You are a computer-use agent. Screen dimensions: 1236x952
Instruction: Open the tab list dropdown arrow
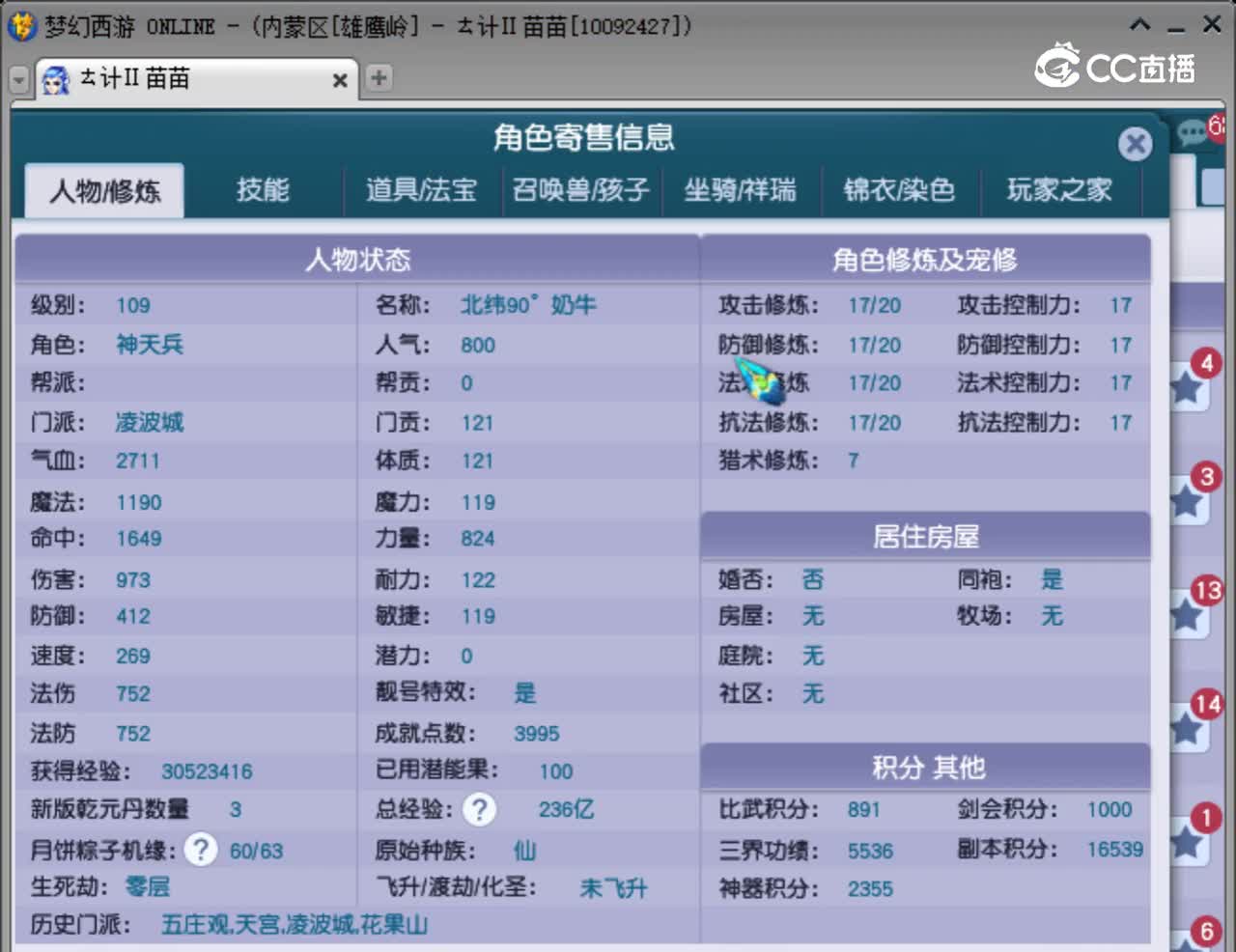coord(19,80)
